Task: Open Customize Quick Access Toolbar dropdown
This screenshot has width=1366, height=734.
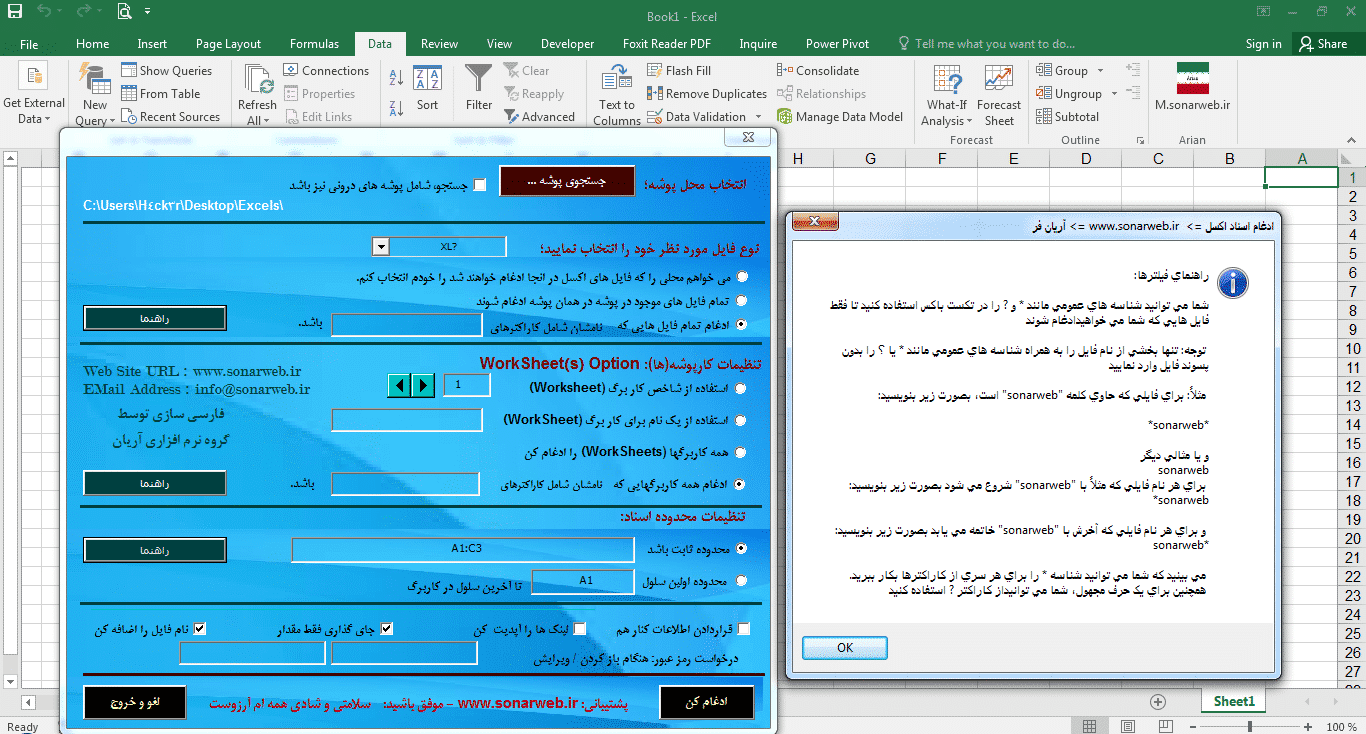Action: tap(148, 13)
